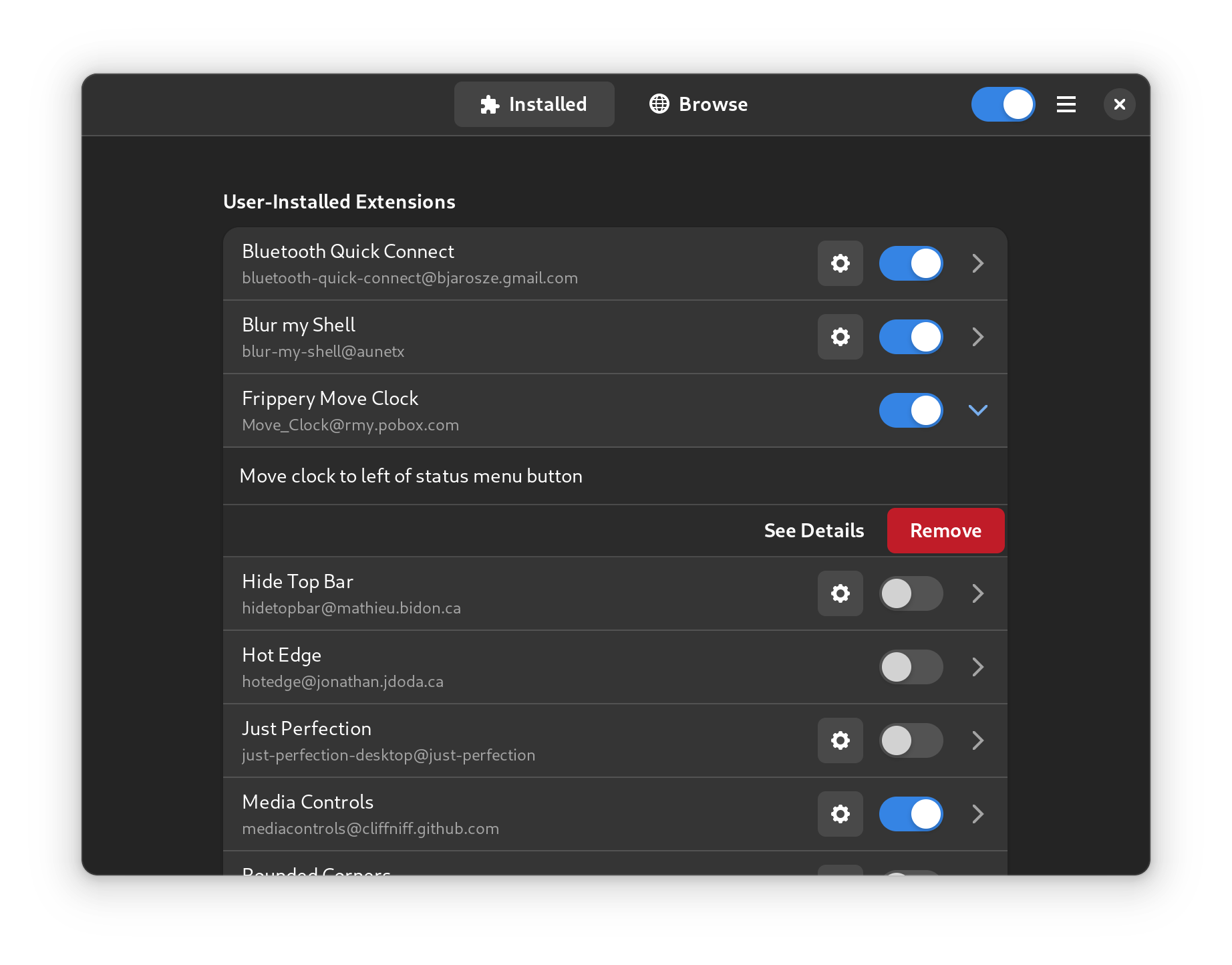Expand Media Controls row chevron
The image size is (1232, 965).
coord(977,814)
